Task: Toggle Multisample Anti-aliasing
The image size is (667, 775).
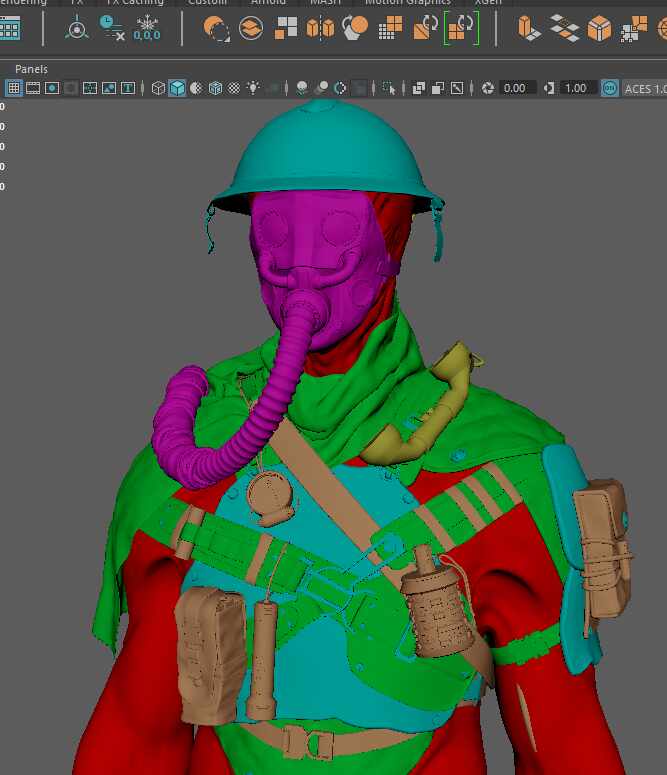Action: coord(340,88)
